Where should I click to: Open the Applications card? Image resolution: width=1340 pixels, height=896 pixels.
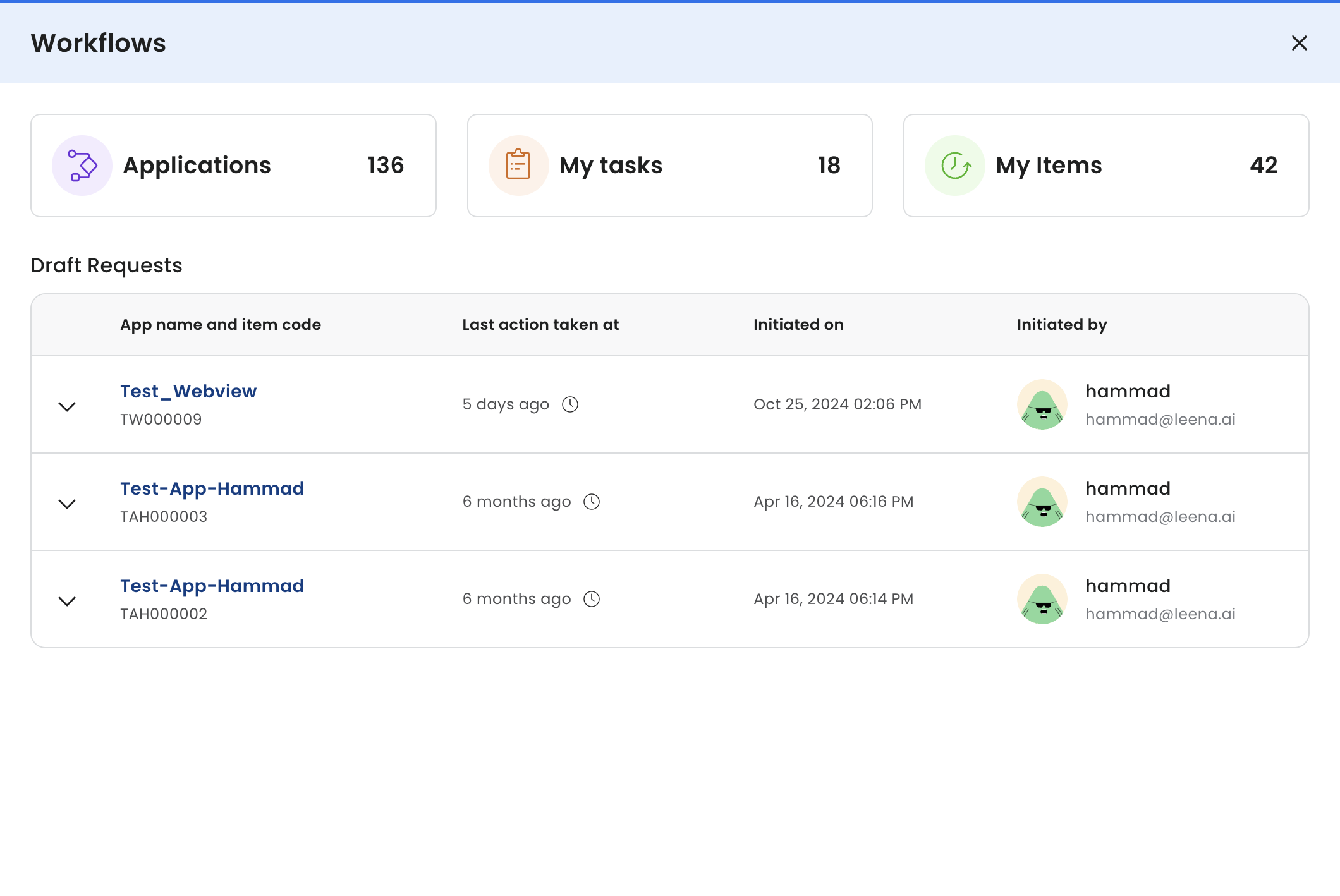pyautogui.click(x=233, y=166)
